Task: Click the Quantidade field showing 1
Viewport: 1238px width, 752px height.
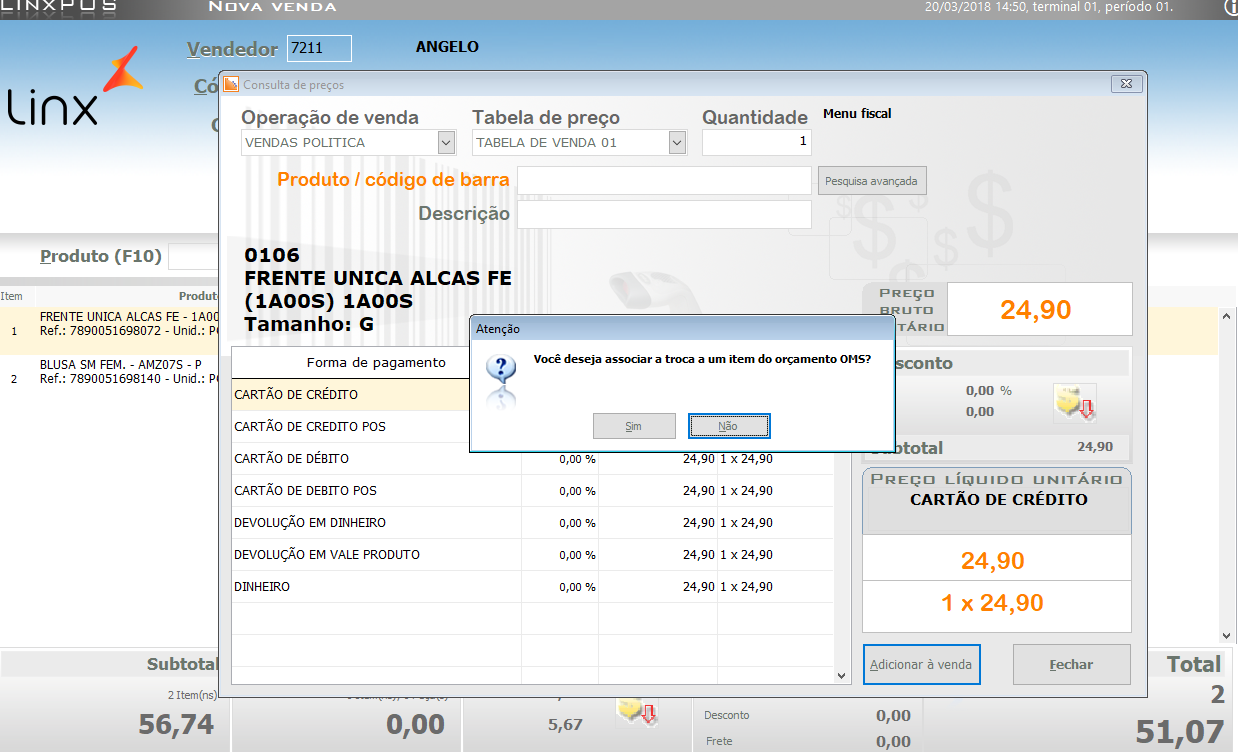Action: (x=756, y=142)
